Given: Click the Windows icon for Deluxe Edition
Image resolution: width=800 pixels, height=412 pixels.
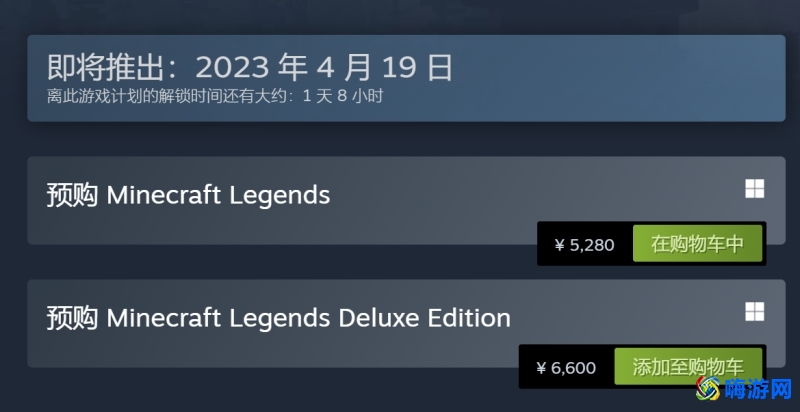Looking at the screenshot, I should (x=755, y=312).
